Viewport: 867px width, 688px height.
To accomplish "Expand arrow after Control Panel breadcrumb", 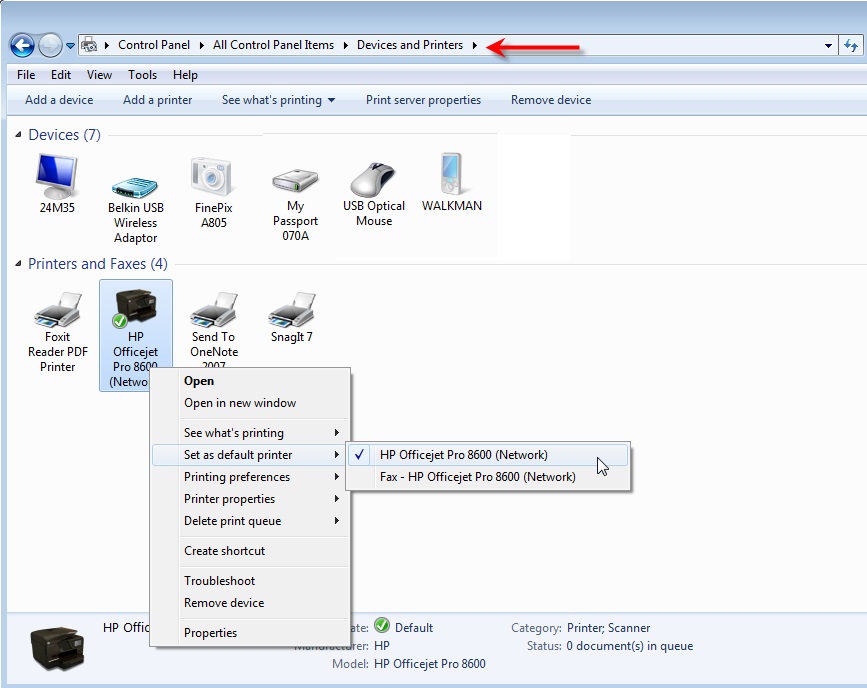I will pyautogui.click(x=202, y=45).
